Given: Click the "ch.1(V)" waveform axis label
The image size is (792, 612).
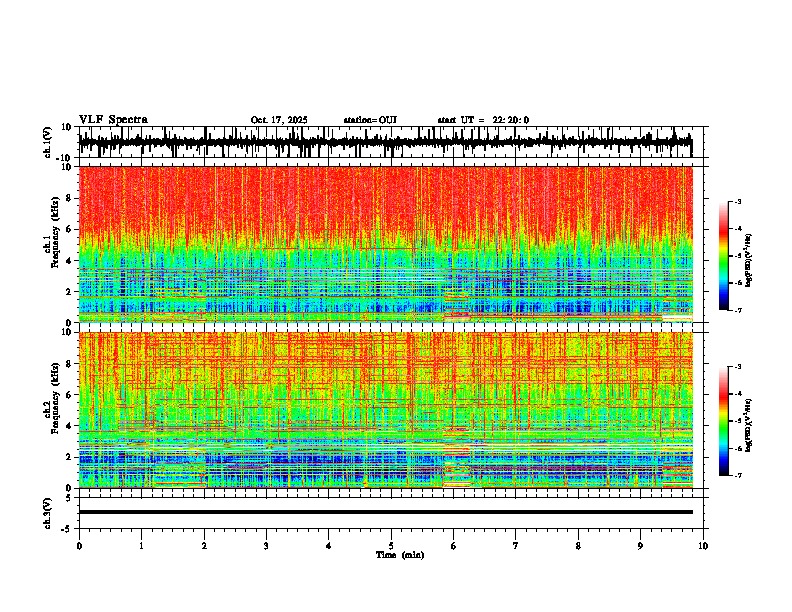Looking at the screenshot, I should pyautogui.click(x=48, y=142).
